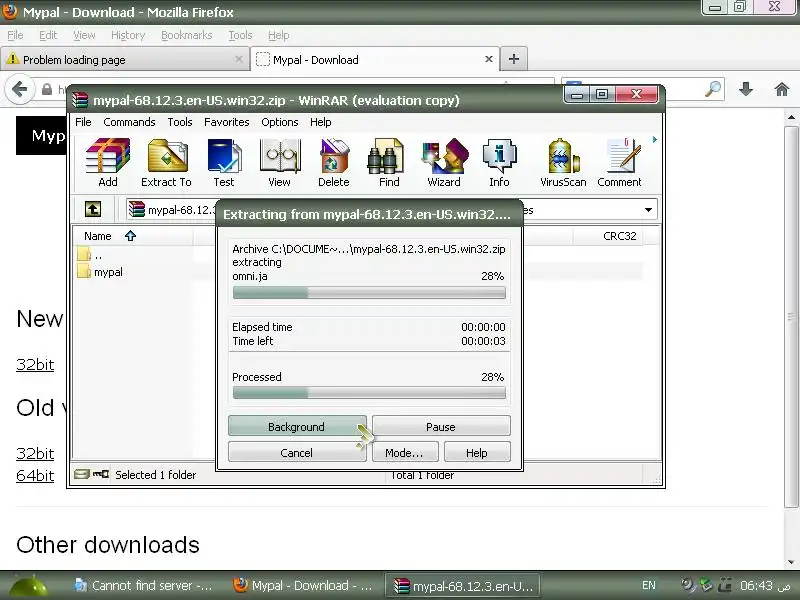Open the WinRAR Help menu
800x600 pixels.
[320, 122]
